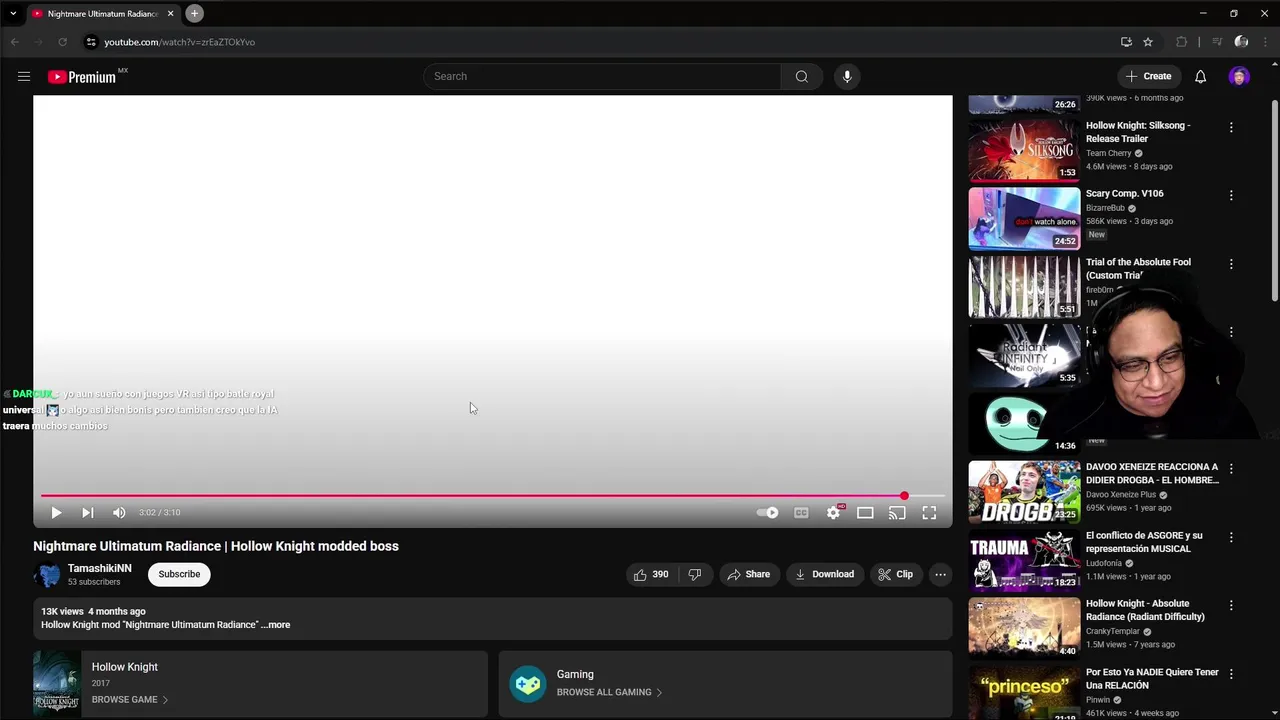Open the tab search dropdown arrow
The height and width of the screenshot is (720, 1280).
(13, 13)
